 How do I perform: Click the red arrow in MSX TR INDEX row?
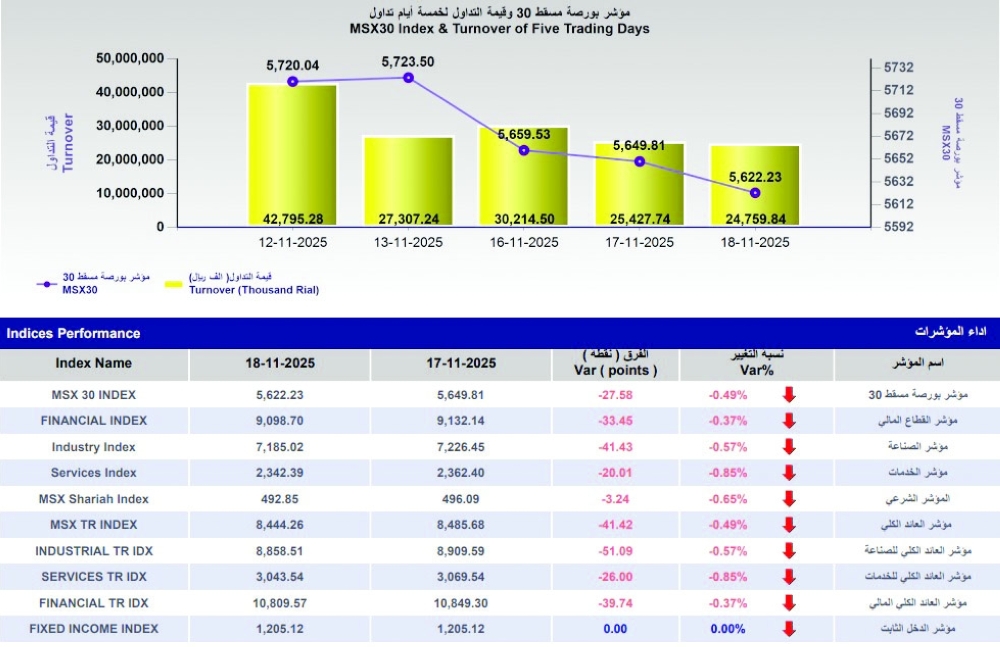789,525
